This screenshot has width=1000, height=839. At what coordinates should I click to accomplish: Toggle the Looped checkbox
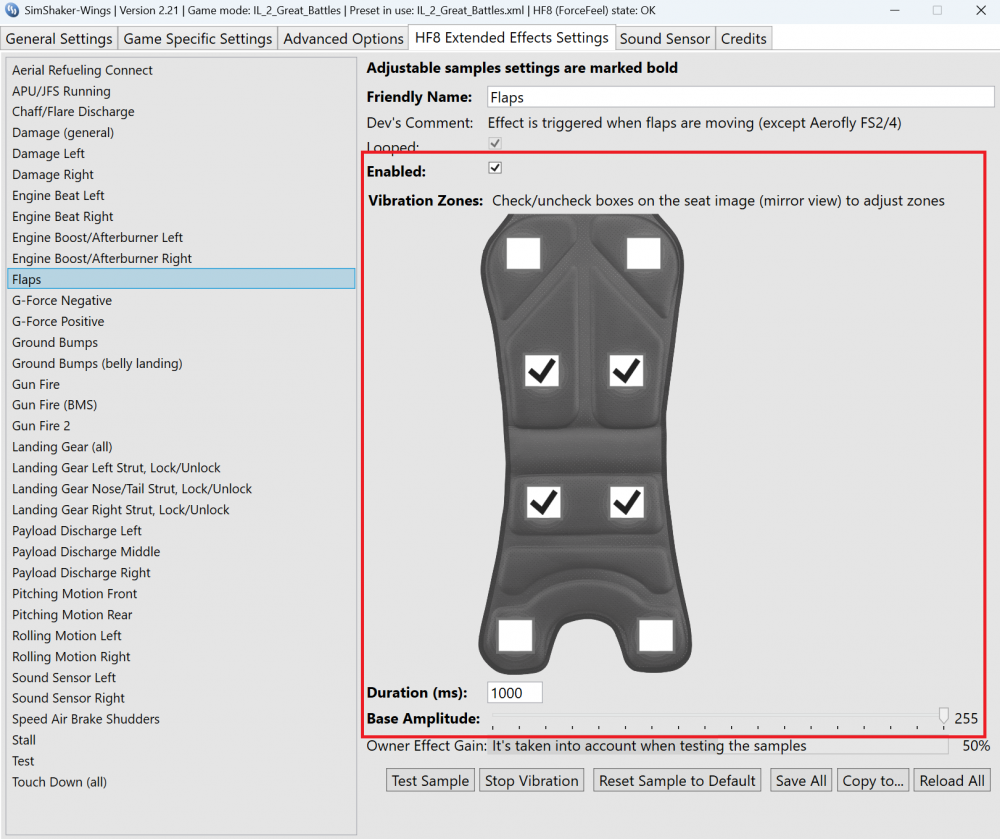pos(494,143)
